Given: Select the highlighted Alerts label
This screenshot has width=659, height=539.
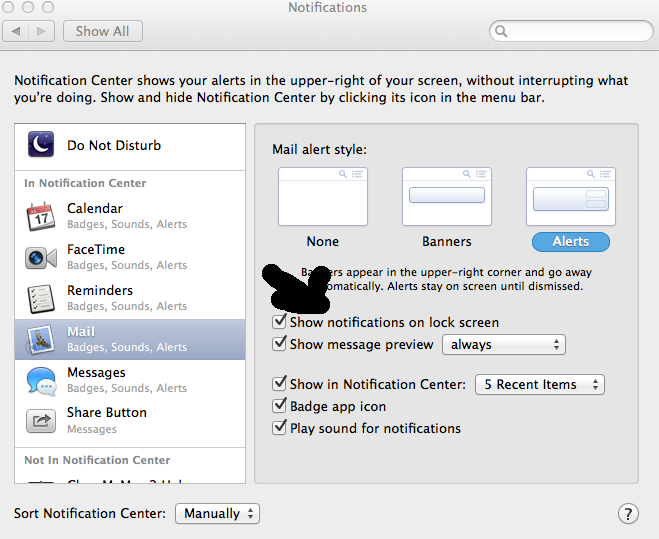Looking at the screenshot, I should [x=571, y=242].
